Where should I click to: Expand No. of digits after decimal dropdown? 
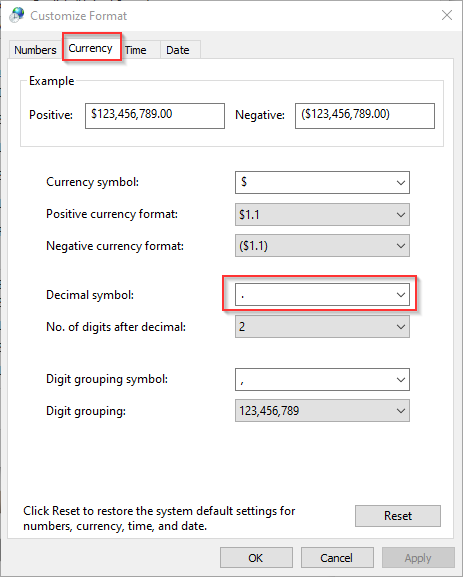[322, 327]
